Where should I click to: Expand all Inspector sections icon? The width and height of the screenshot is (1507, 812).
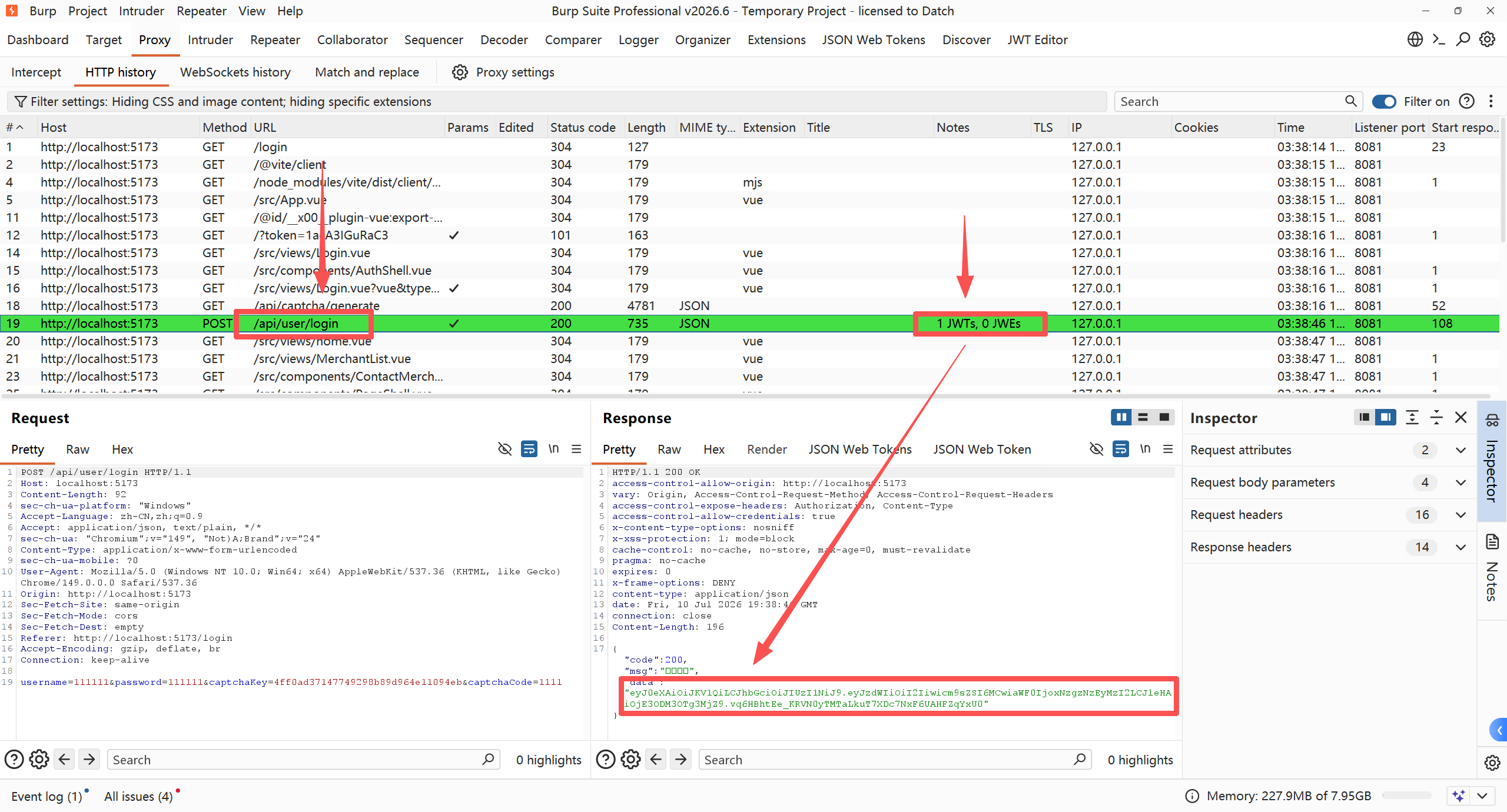(1412, 417)
